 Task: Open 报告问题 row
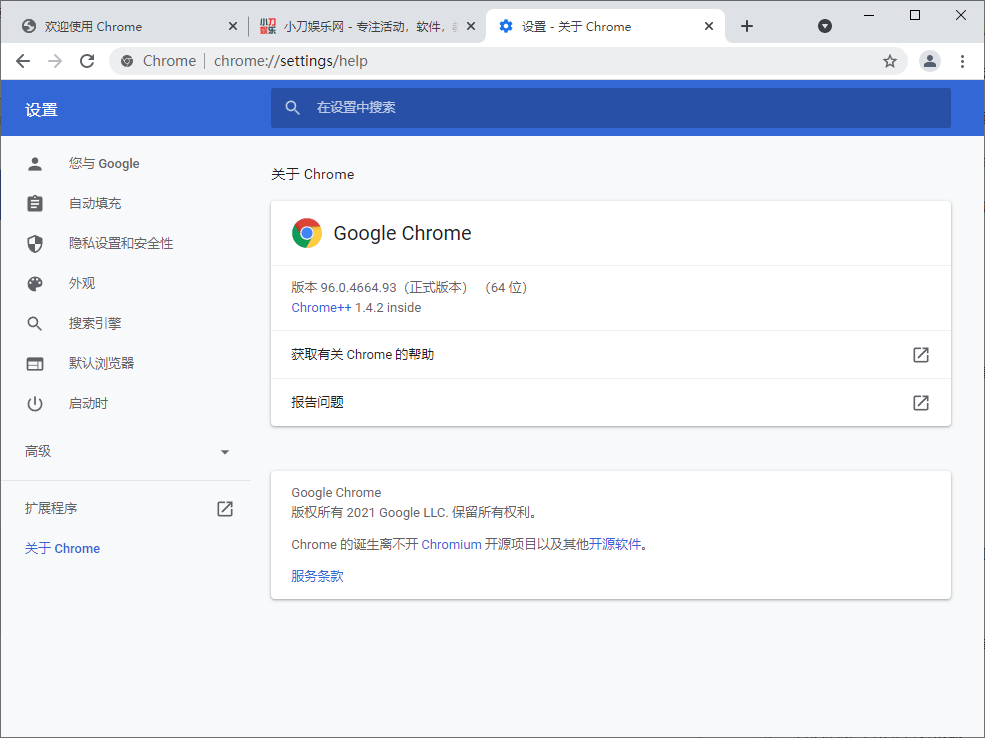click(610, 403)
